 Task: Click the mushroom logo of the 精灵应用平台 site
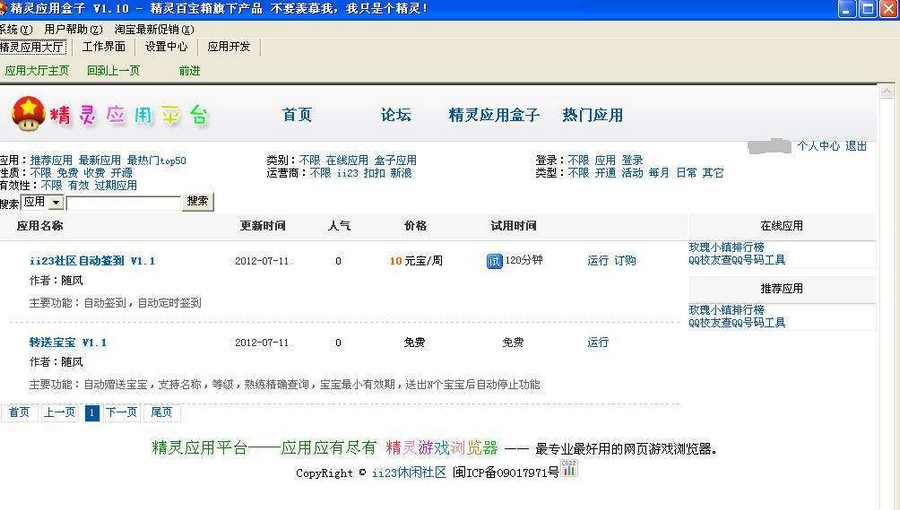[x=28, y=113]
